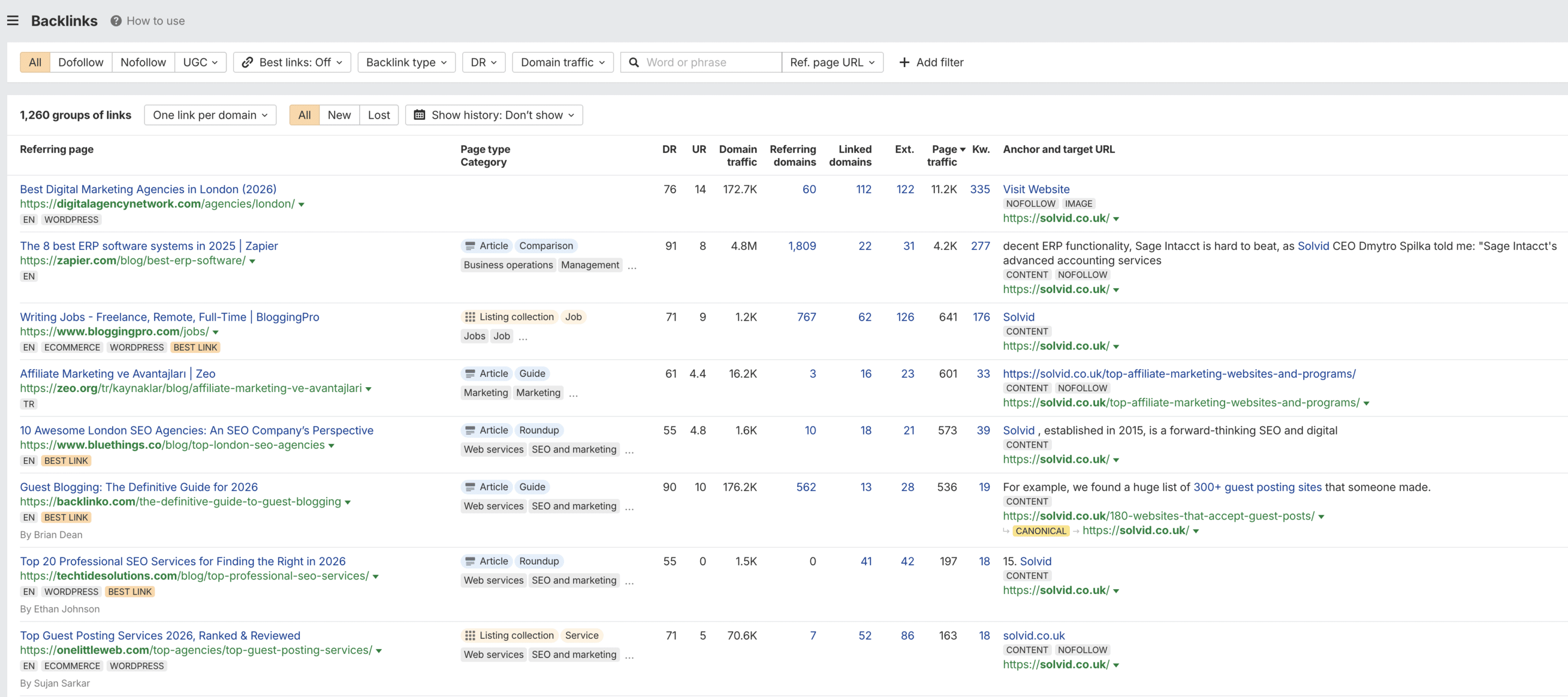1568x697 pixels.
Task: Expand the onelittleweb.com URL dropdown arrow
Action: (x=378, y=651)
